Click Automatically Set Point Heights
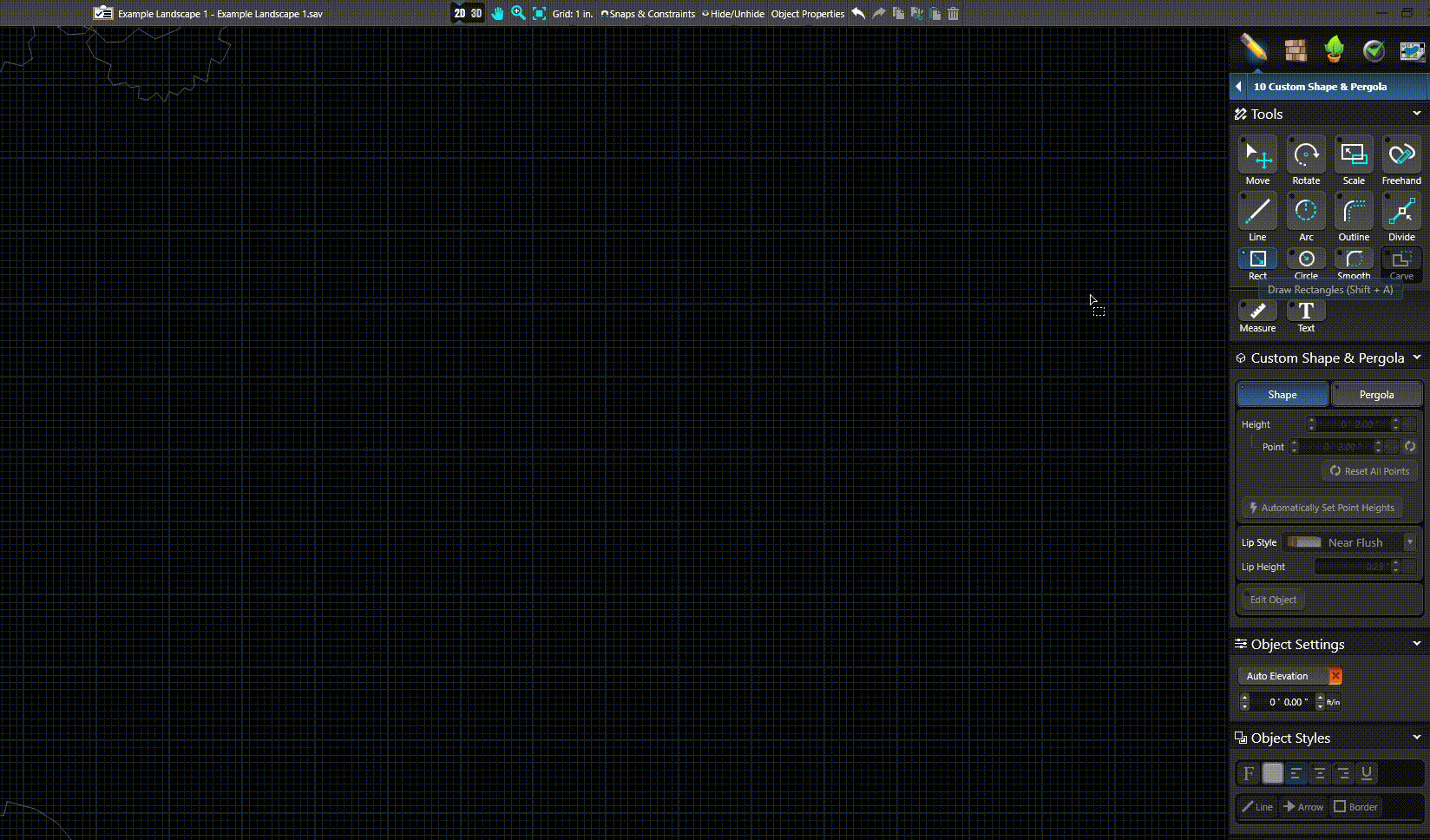The image size is (1430, 840). (1322, 508)
